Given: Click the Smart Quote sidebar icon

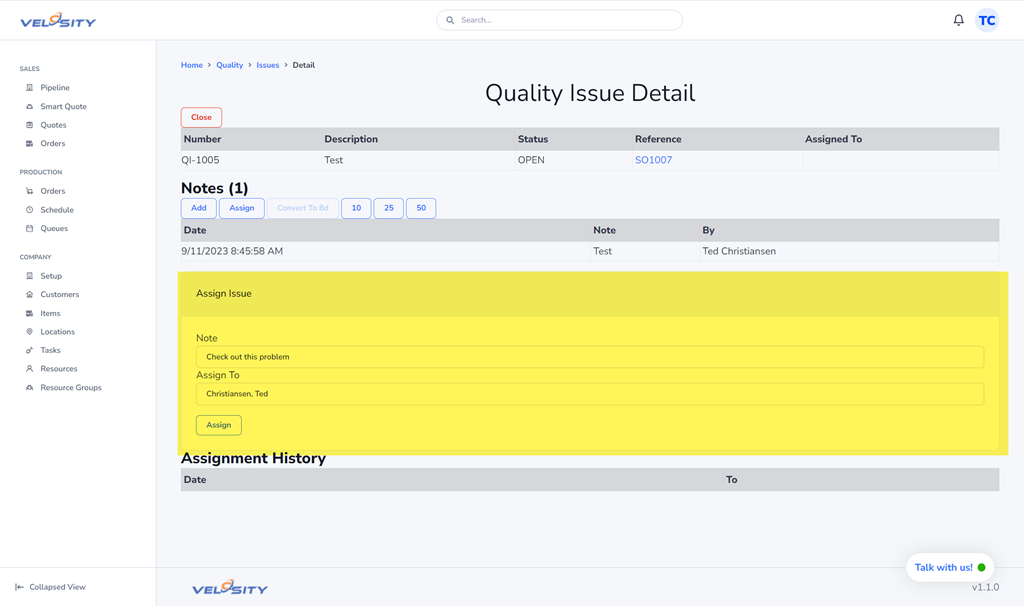Looking at the screenshot, I should coord(29,106).
